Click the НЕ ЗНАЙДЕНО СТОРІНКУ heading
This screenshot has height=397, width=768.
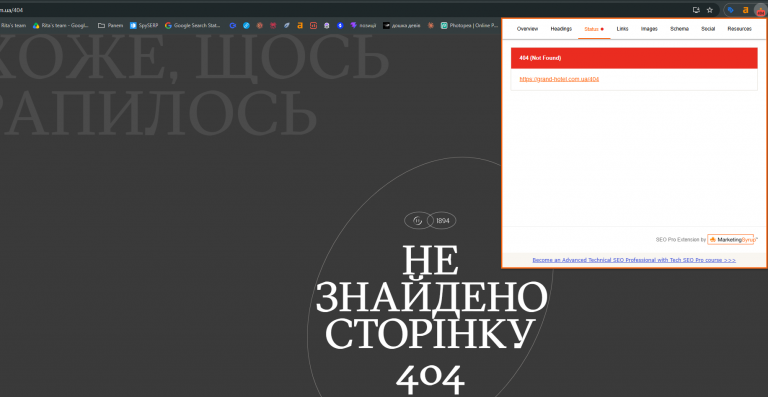click(431, 298)
